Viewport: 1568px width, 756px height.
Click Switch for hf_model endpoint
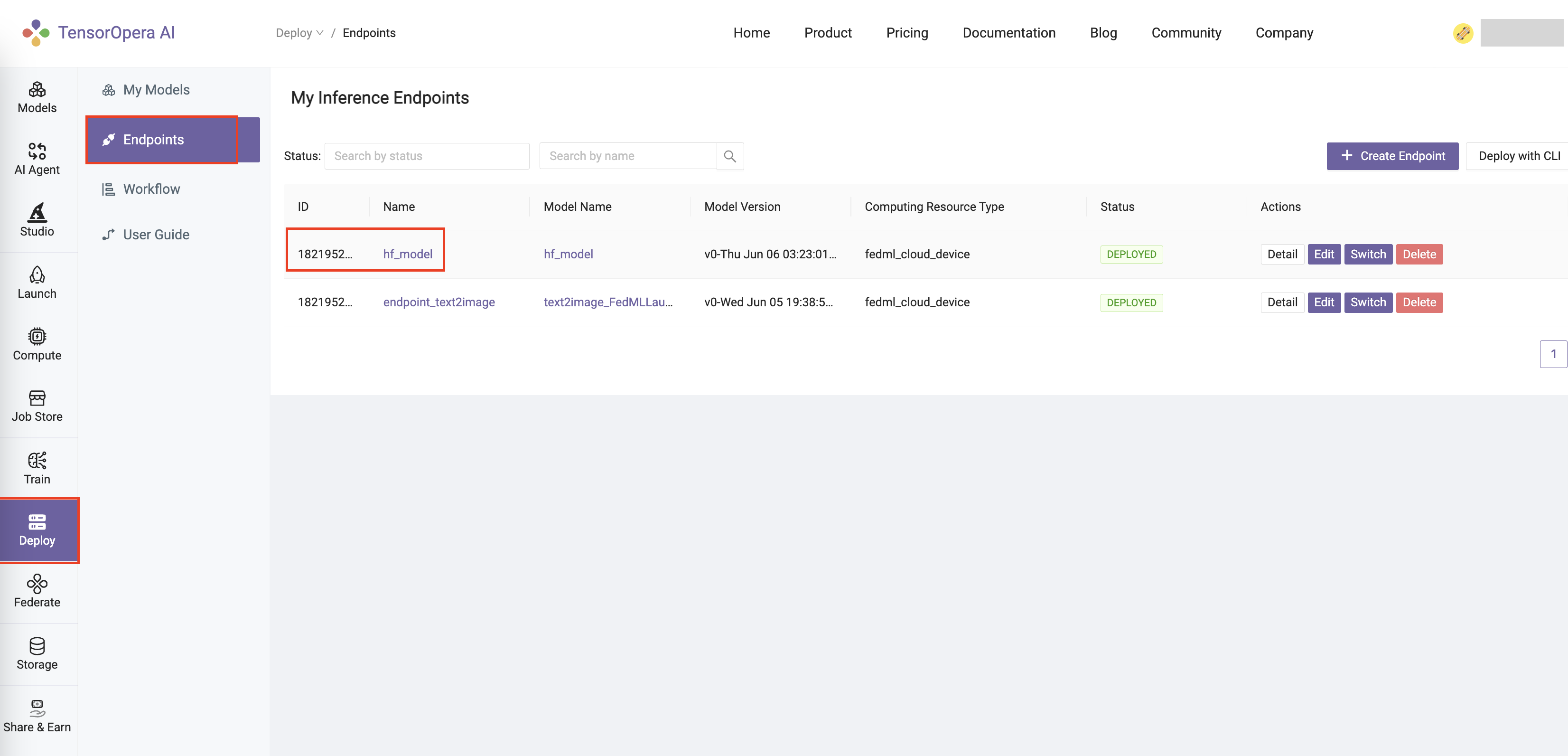coord(1367,254)
